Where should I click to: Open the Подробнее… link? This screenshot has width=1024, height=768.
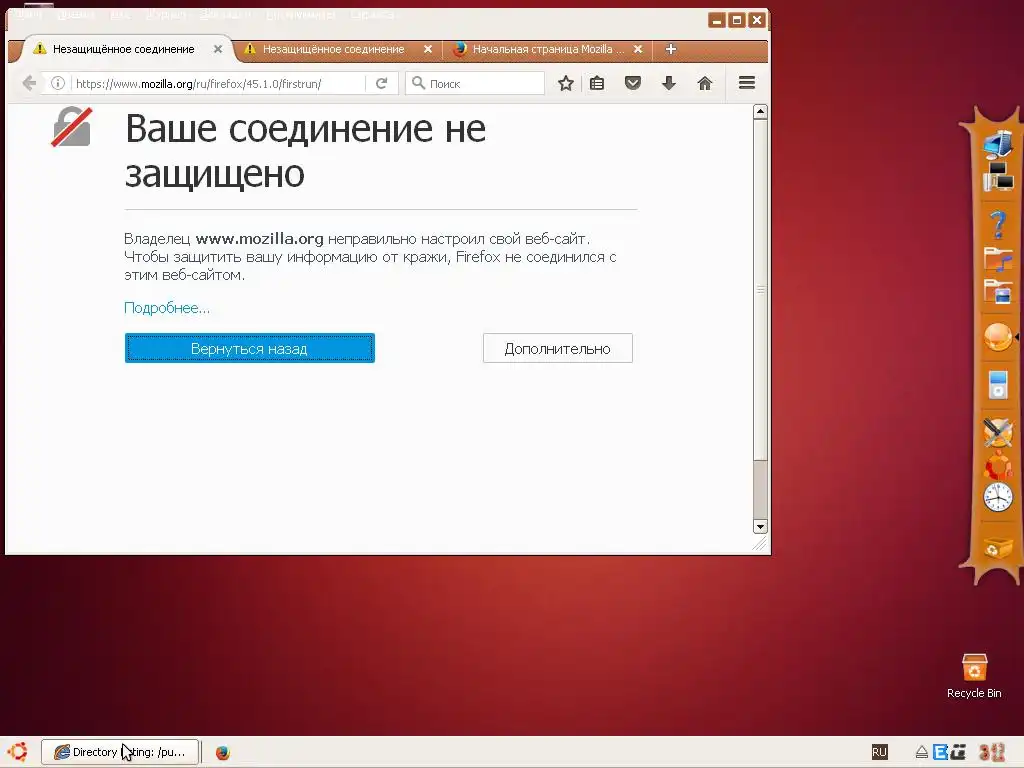click(167, 308)
